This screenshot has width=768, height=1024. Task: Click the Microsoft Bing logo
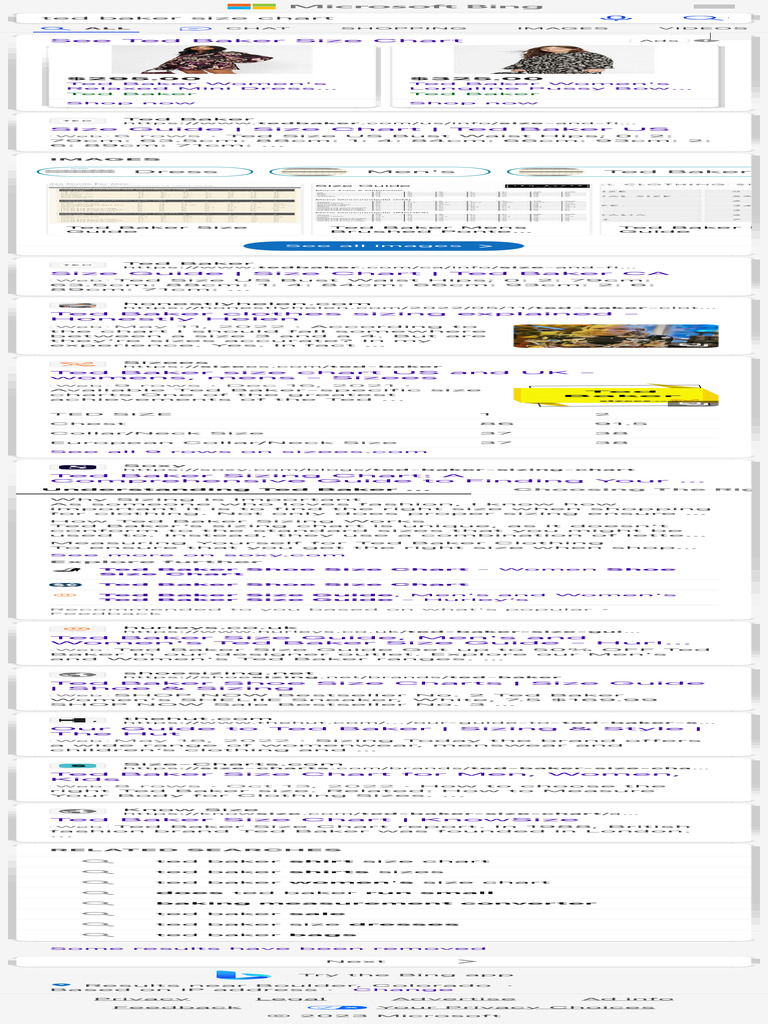385,6
